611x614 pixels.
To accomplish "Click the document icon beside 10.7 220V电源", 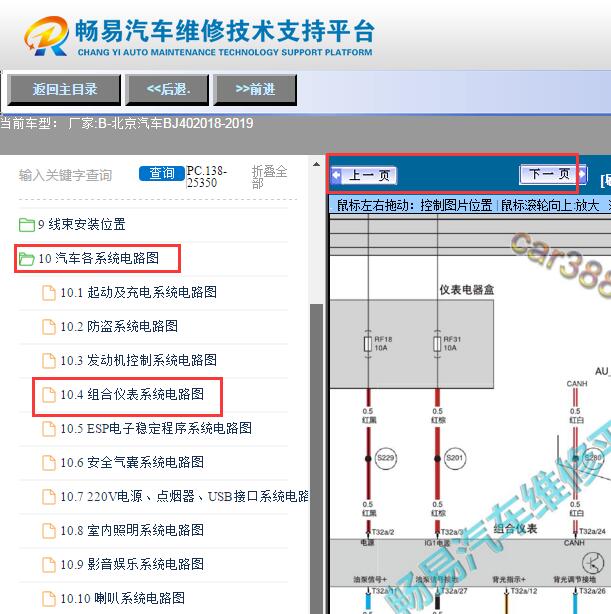I will tap(49, 497).
